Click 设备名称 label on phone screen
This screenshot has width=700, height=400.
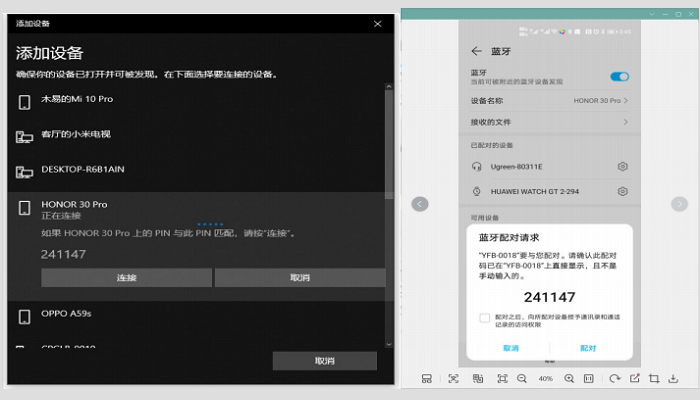pyautogui.click(x=487, y=101)
